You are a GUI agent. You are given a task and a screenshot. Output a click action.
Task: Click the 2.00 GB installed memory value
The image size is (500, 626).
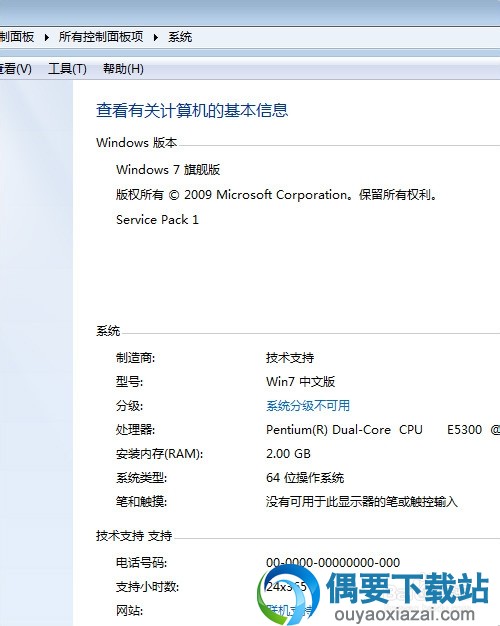coord(288,454)
